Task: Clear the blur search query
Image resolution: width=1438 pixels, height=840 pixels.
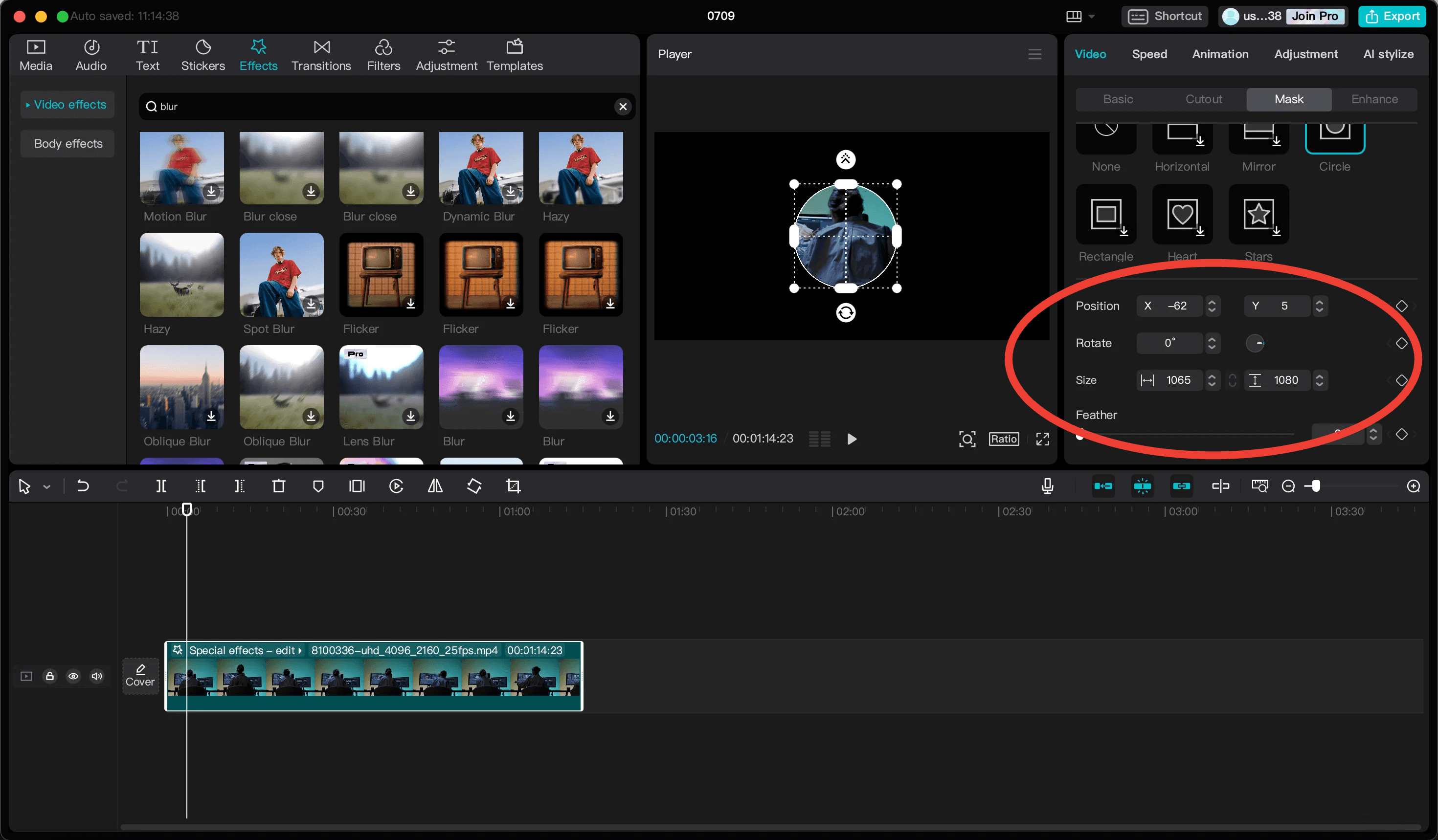Action: 623,106
